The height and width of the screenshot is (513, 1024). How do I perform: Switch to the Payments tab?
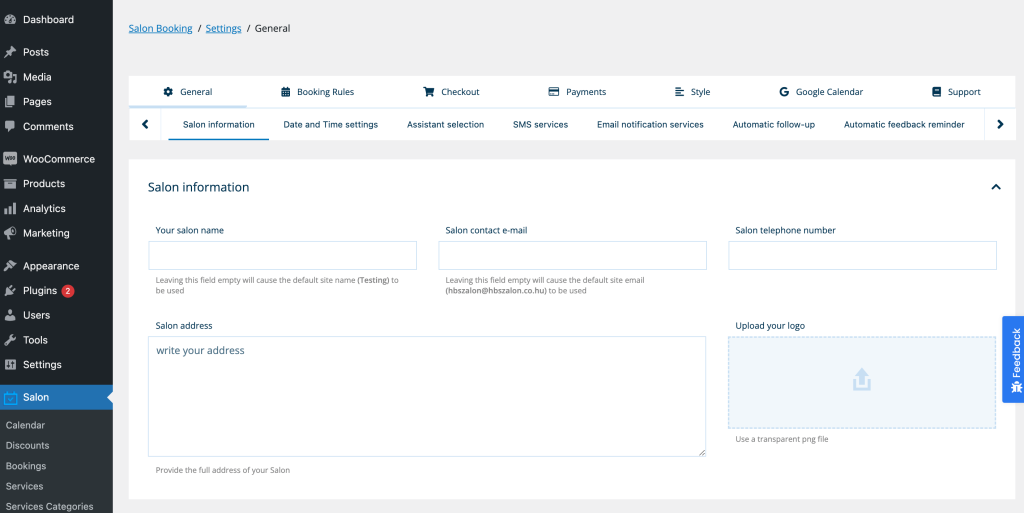click(577, 92)
